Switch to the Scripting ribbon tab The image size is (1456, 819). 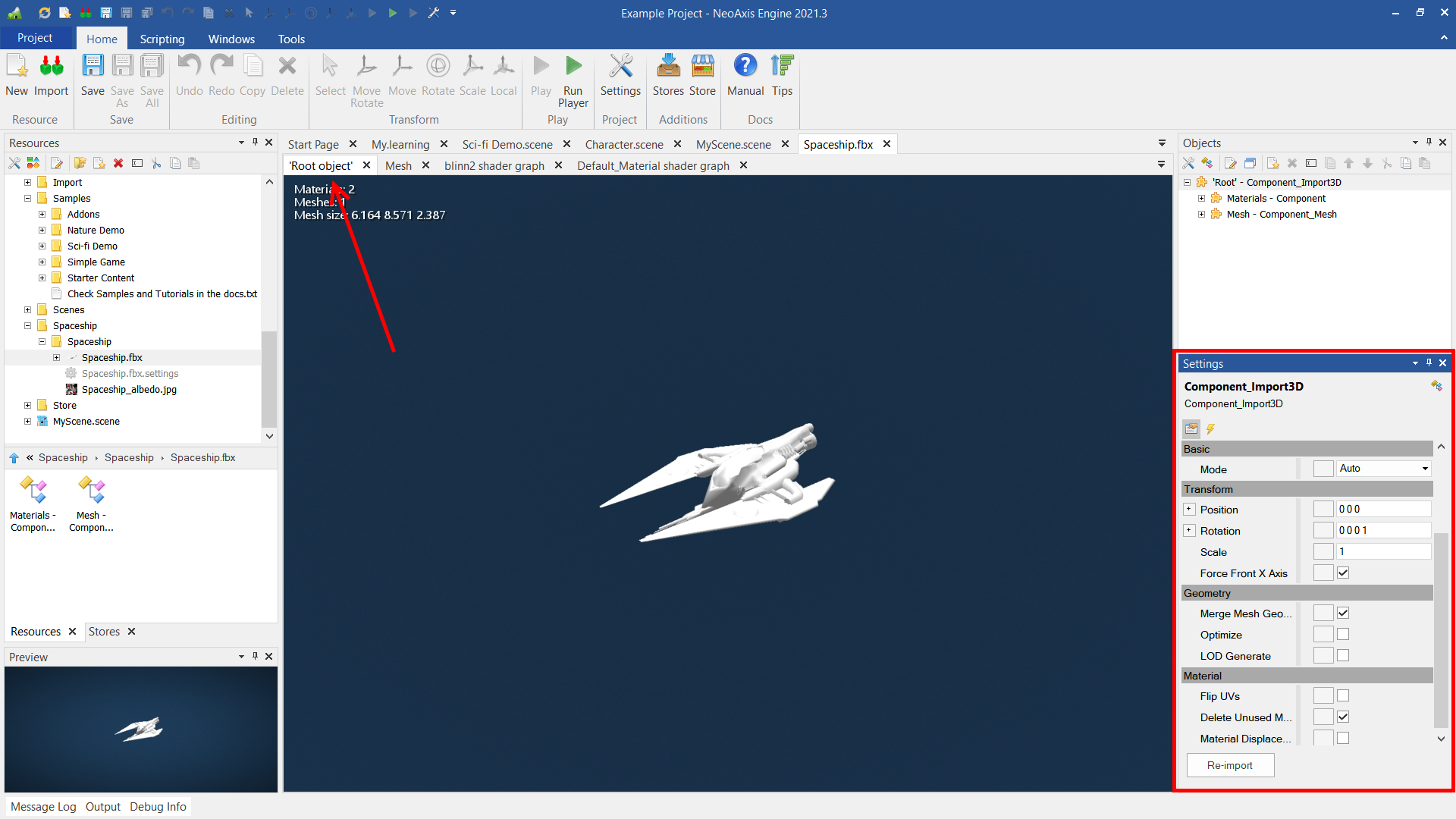pos(162,39)
